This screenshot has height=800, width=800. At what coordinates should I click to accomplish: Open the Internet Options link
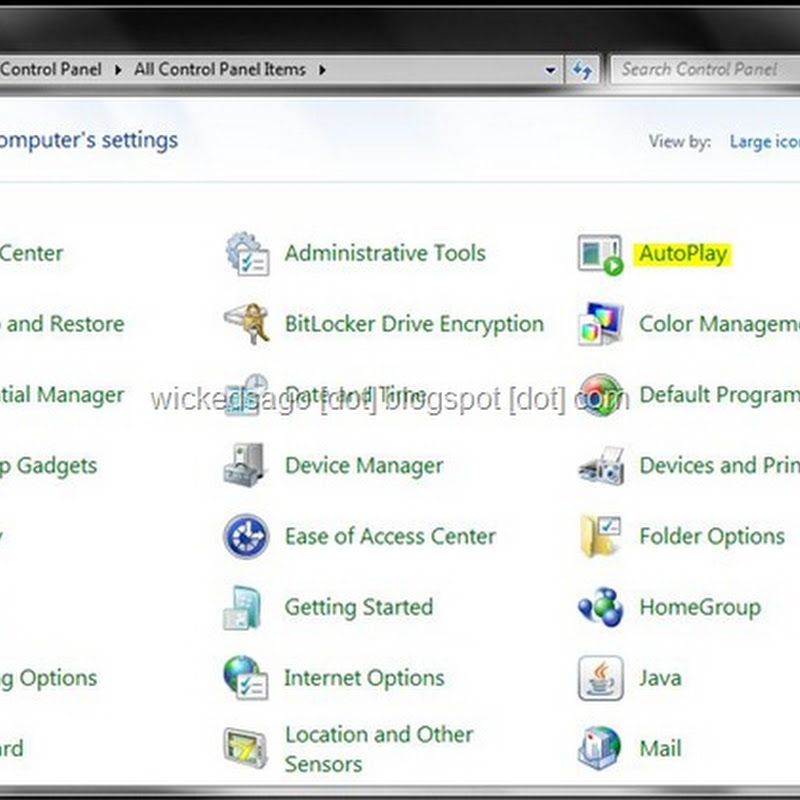pyautogui.click(x=364, y=678)
